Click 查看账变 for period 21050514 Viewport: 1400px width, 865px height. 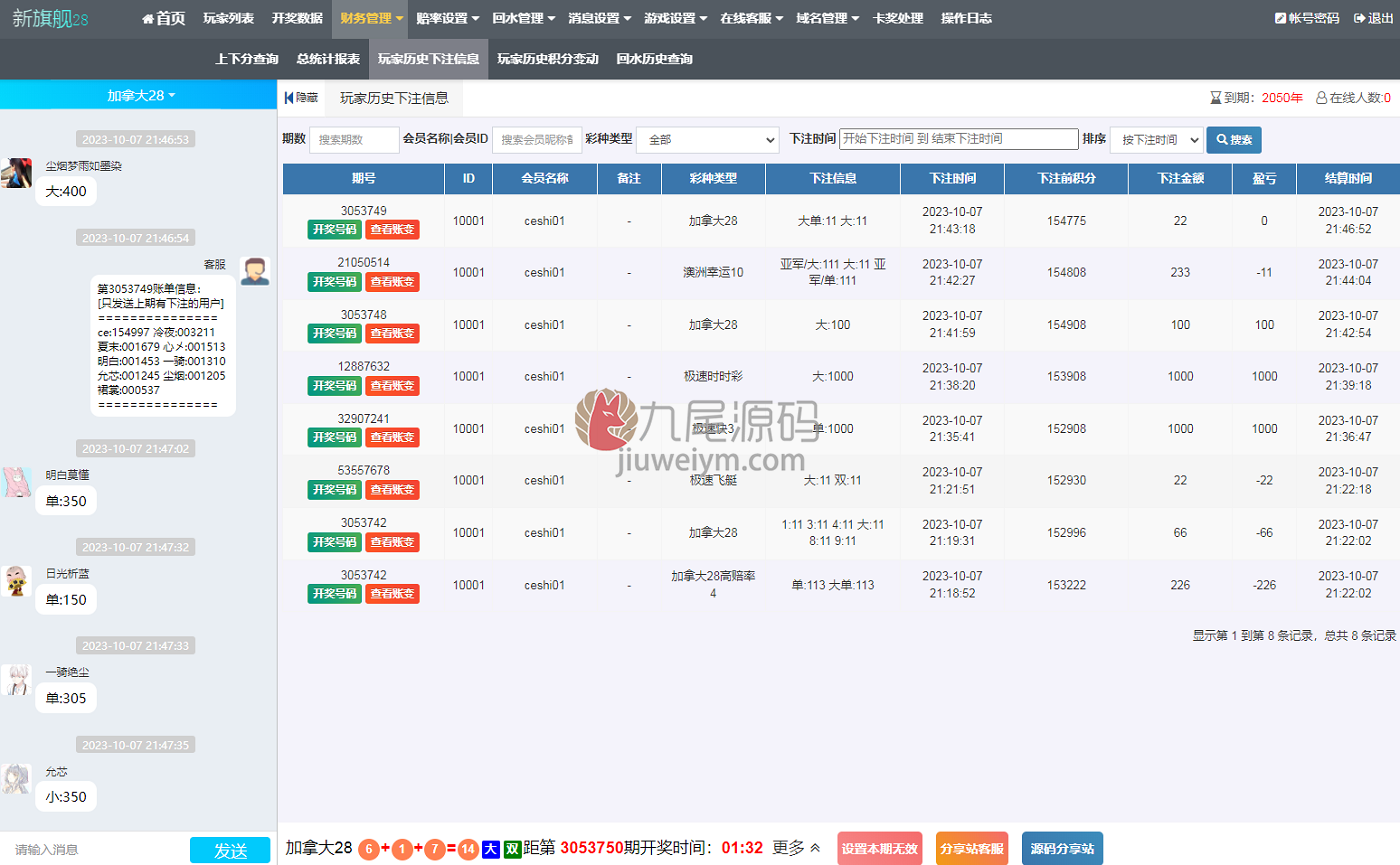[x=392, y=281]
